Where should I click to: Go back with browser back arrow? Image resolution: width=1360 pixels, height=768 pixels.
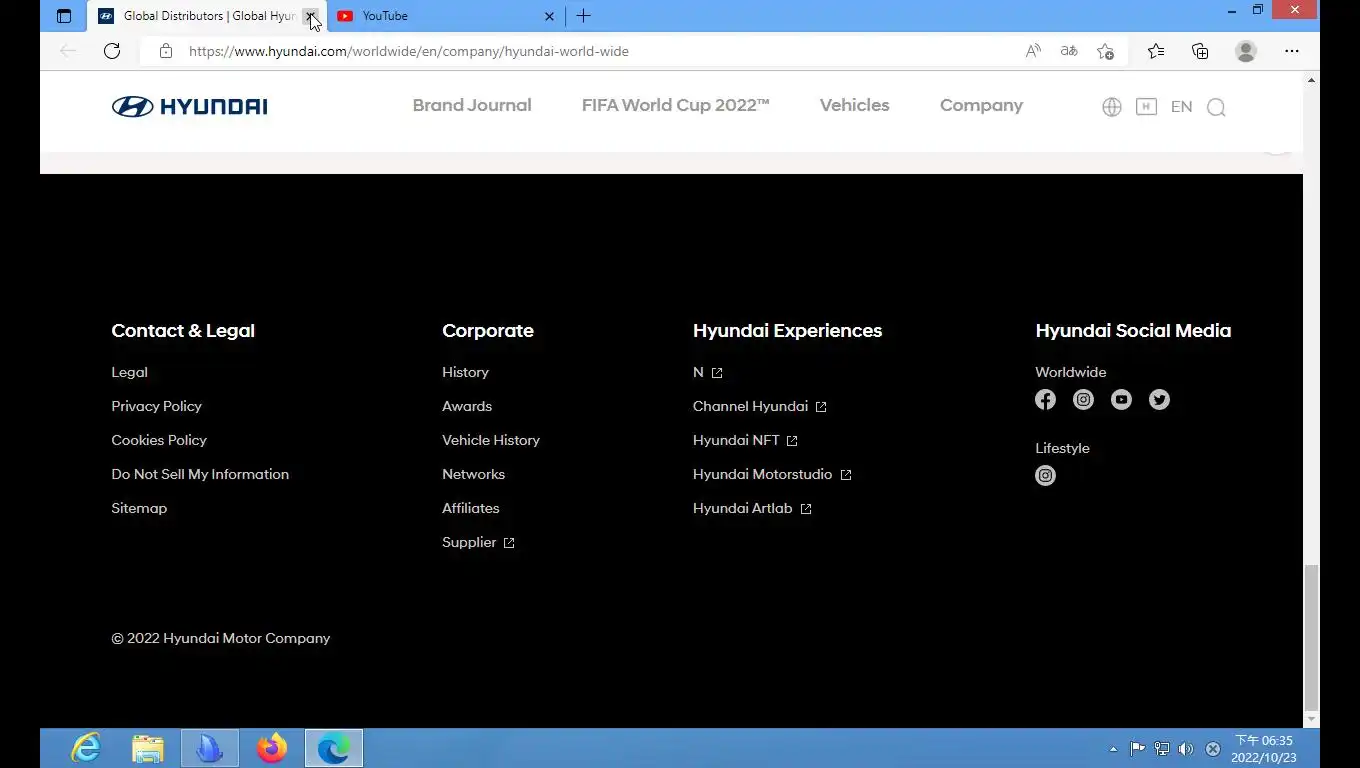coord(68,51)
